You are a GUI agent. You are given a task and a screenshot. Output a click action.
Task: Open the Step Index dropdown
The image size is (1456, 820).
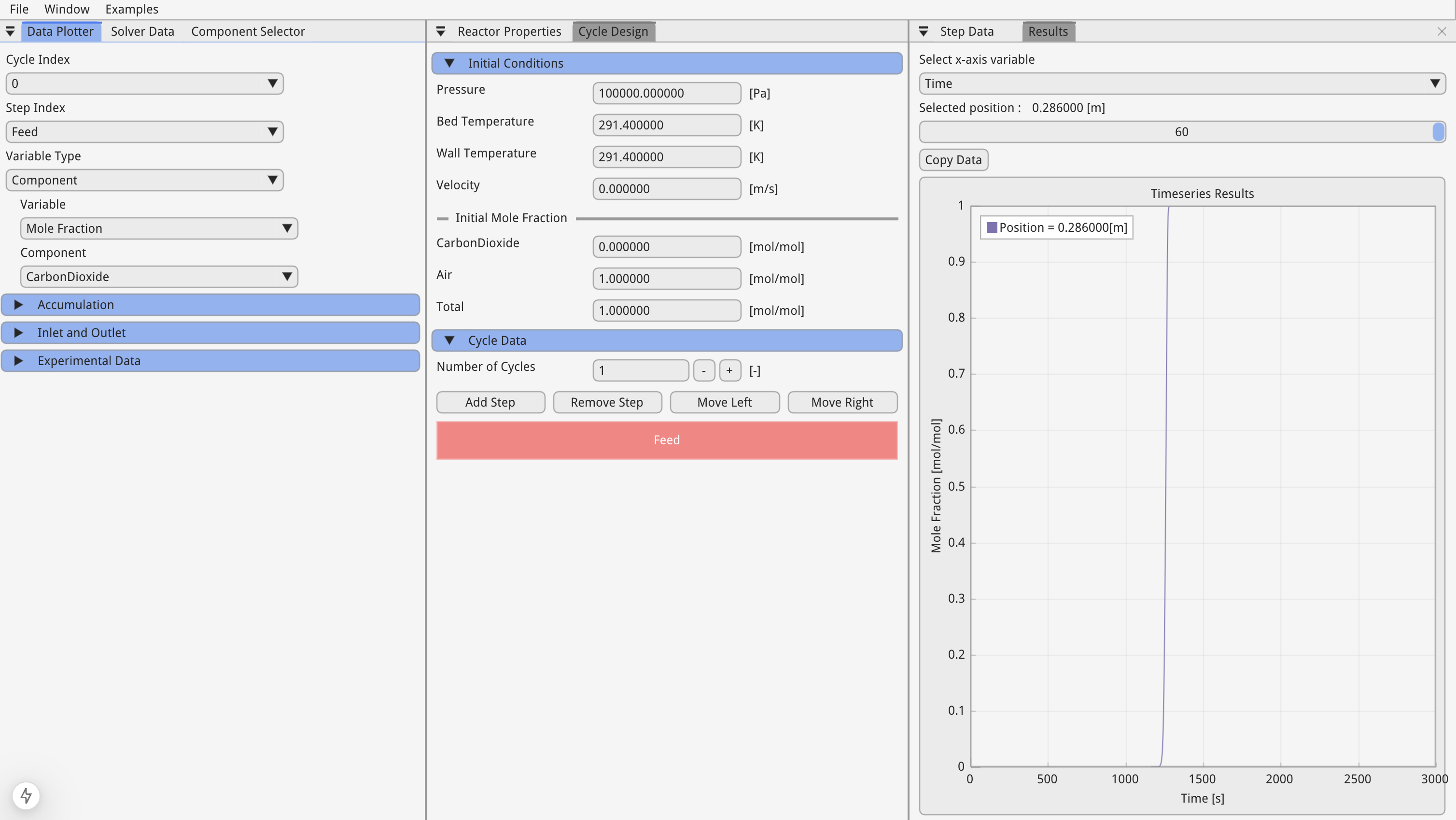145,132
